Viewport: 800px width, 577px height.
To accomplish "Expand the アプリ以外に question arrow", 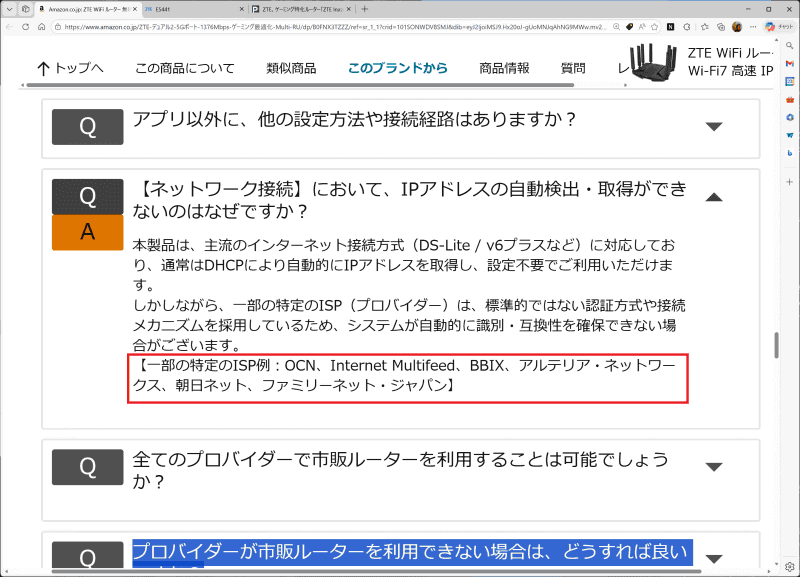I will (714, 126).
